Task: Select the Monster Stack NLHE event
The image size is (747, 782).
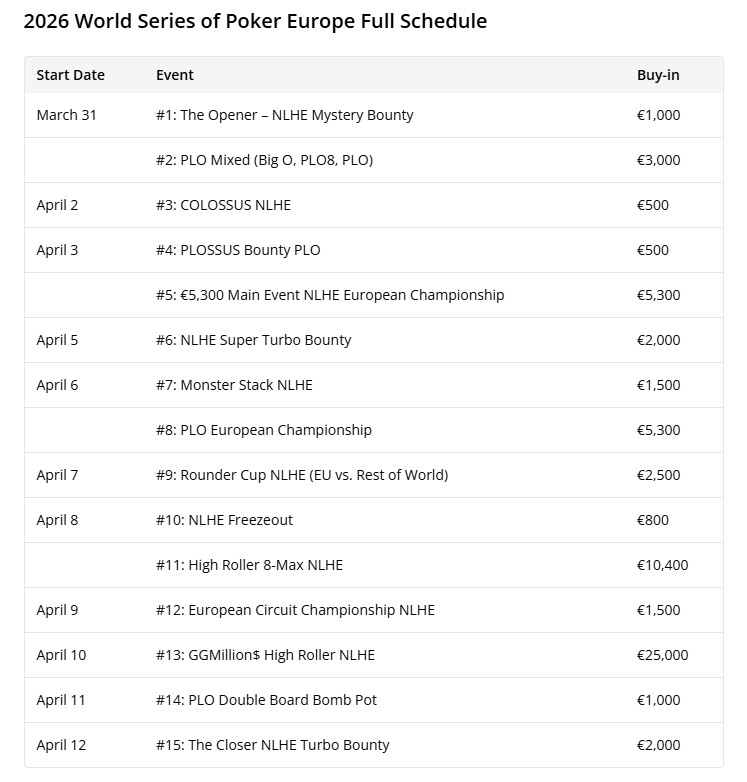Action: click(234, 385)
